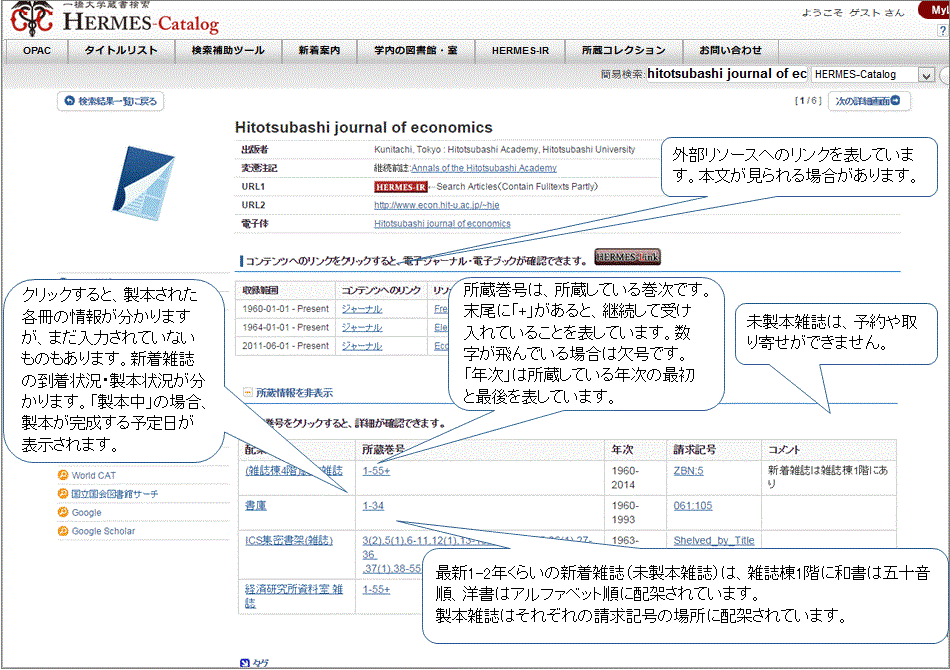Open ジャーナル link for 1964-01-01 range

(x=362, y=328)
